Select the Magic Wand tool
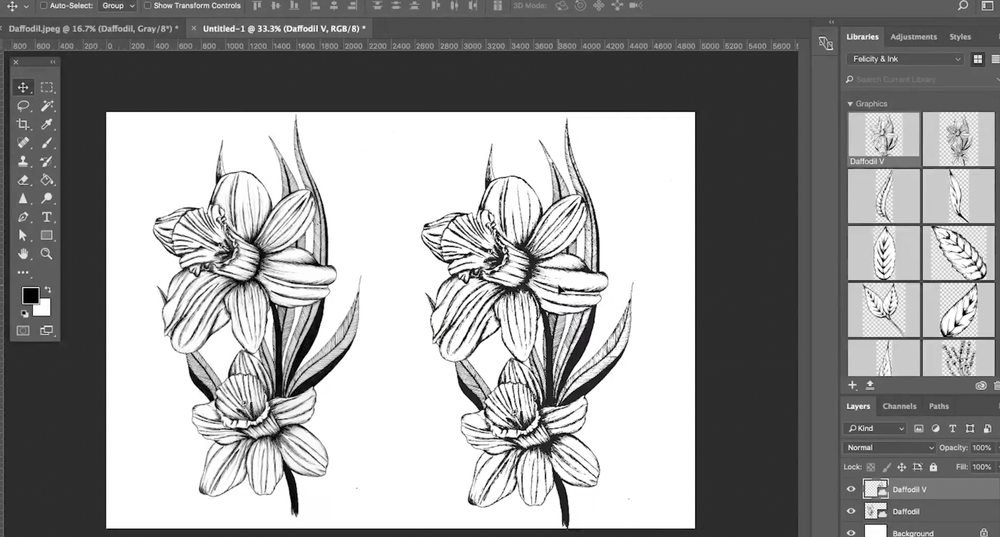The width and height of the screenshot is (1000, 537). tap(47, 106)
